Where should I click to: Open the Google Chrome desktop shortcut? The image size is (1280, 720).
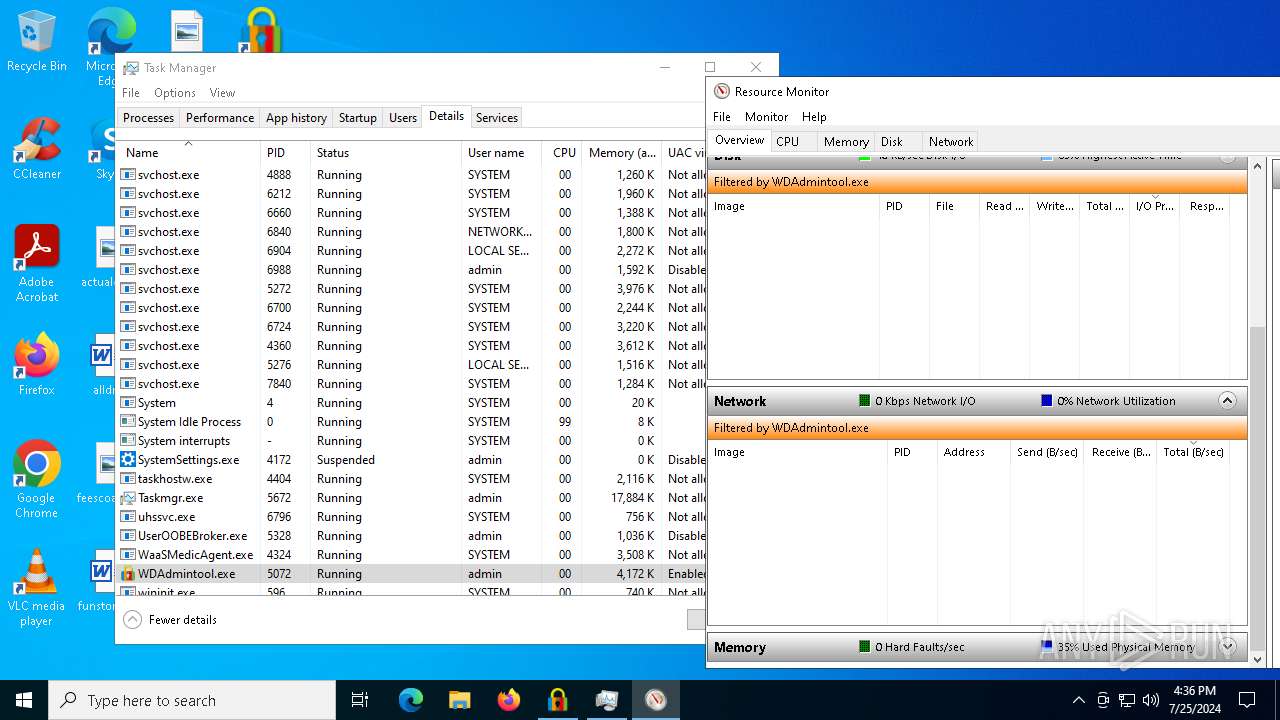point(36,480)
